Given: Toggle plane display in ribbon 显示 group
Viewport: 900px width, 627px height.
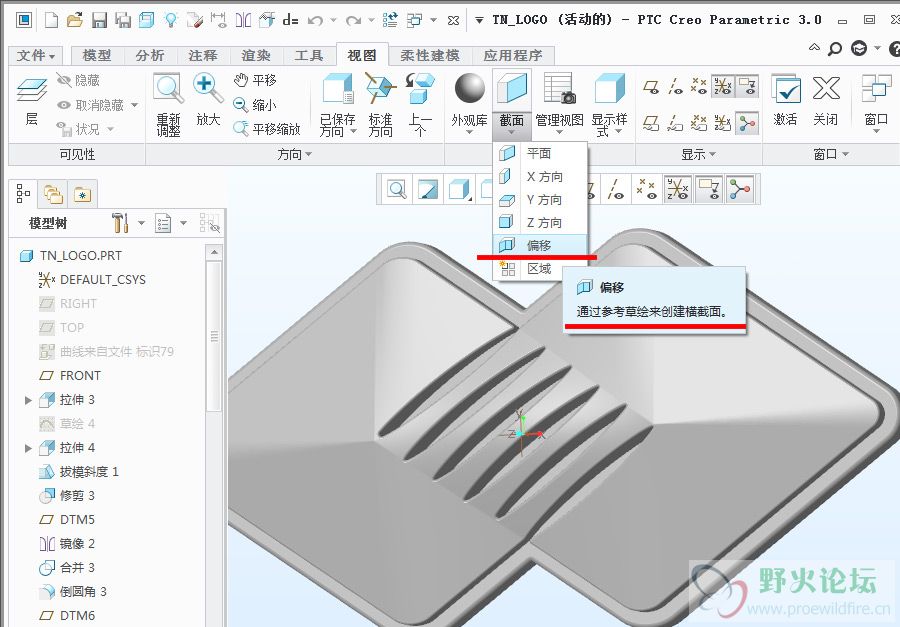Looking at the screenshot, I should click(651, 87).
